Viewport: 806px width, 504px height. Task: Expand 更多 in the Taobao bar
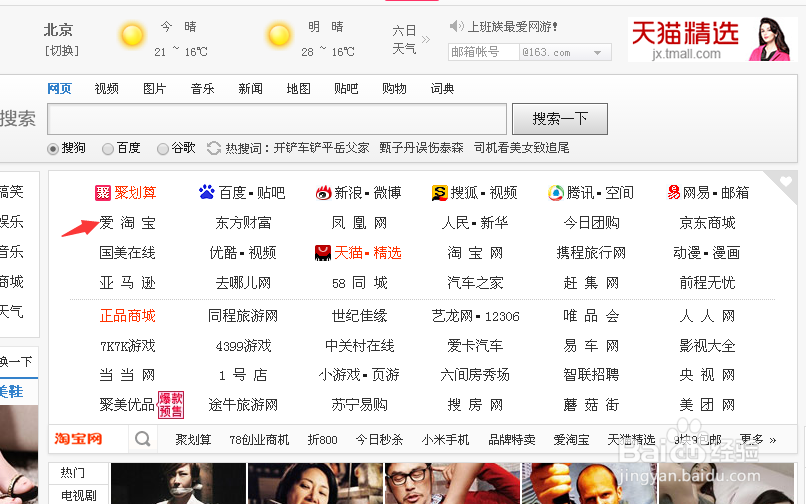point(758,440)
